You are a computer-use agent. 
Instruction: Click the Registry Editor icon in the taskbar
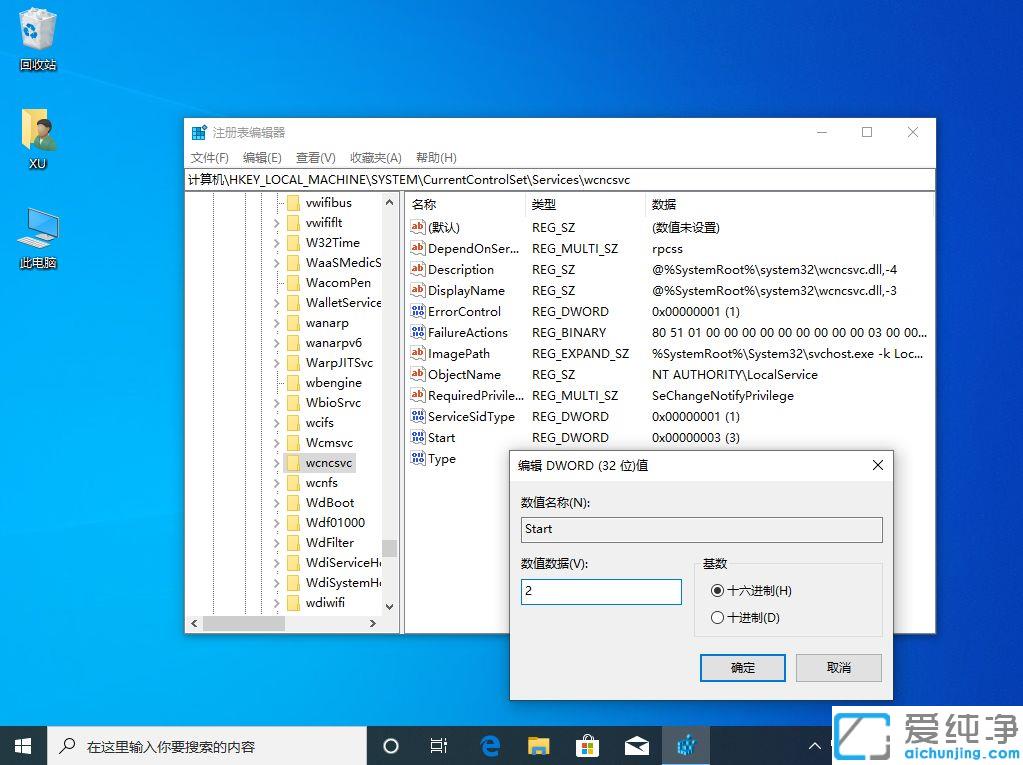[686, 745]
